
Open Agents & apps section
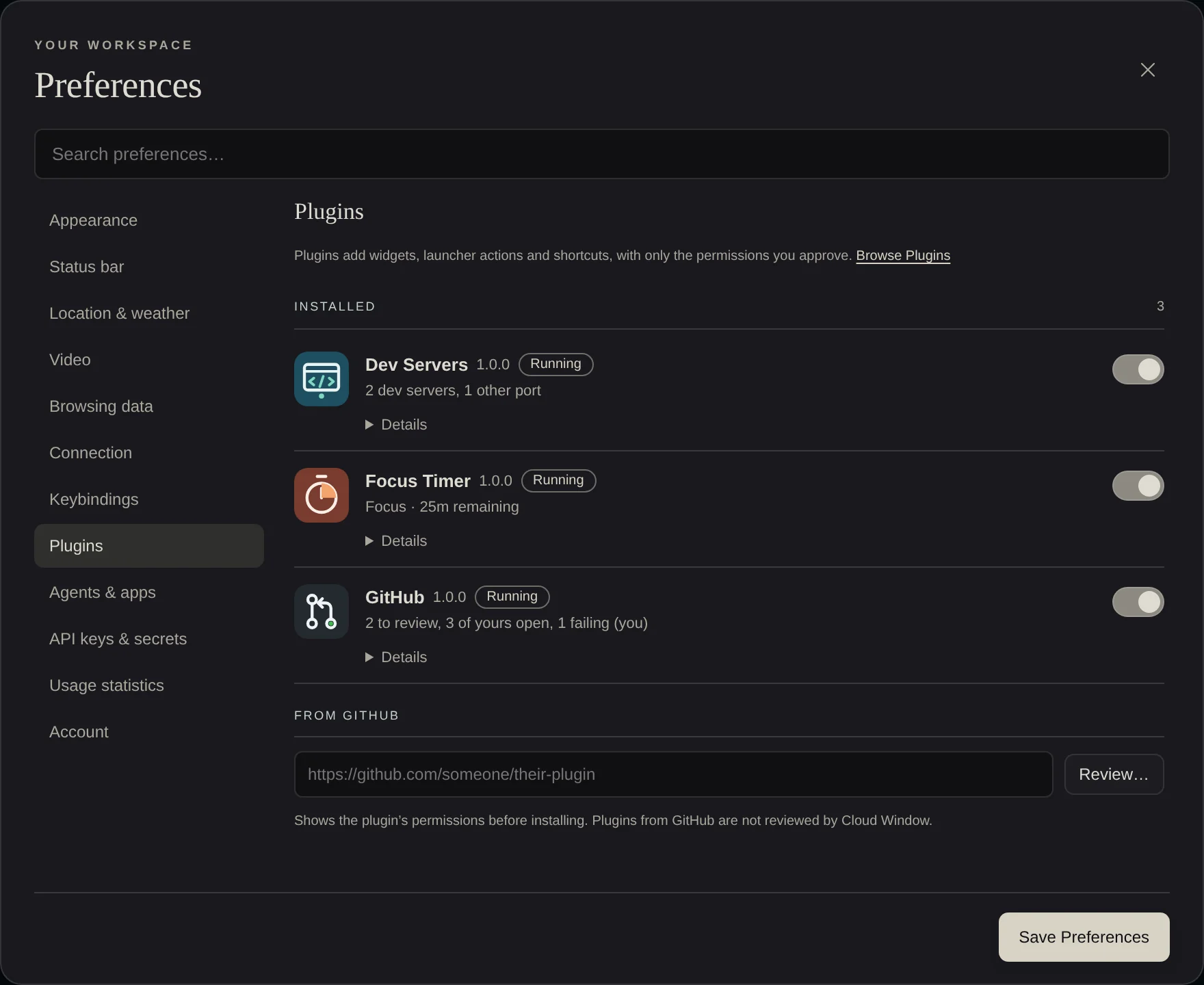click(x=149, y=592)
